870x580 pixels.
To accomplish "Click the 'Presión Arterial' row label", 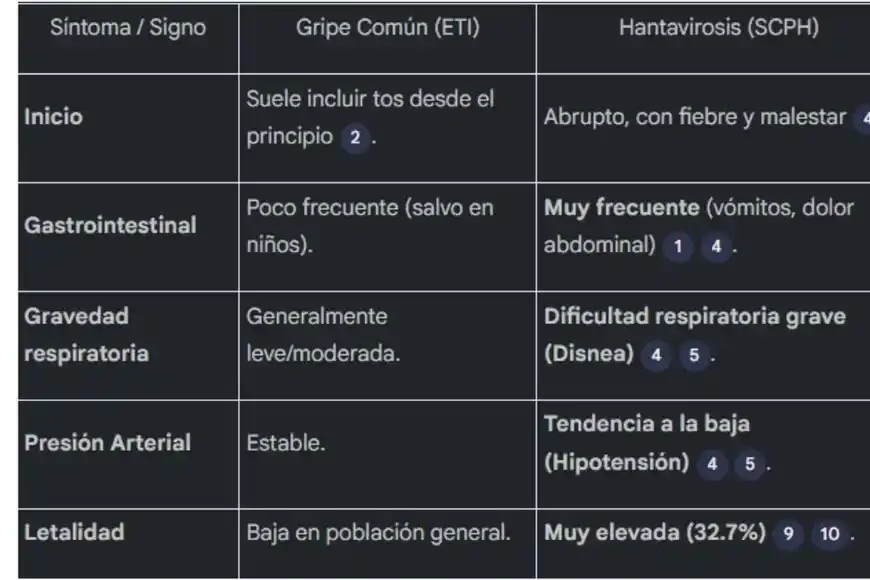I will click(107, 443).
